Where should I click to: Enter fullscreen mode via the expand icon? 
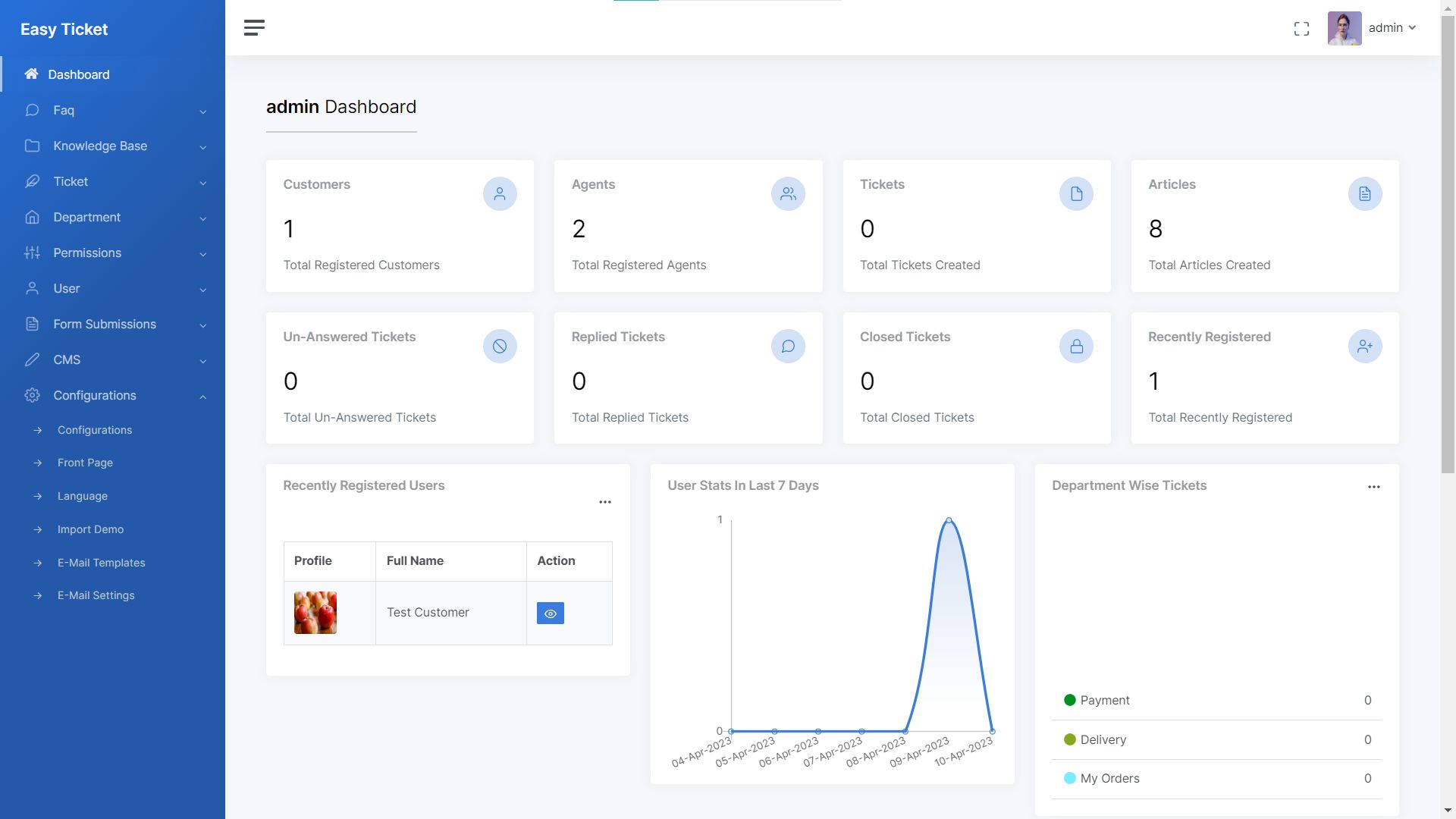(1301, 29)
